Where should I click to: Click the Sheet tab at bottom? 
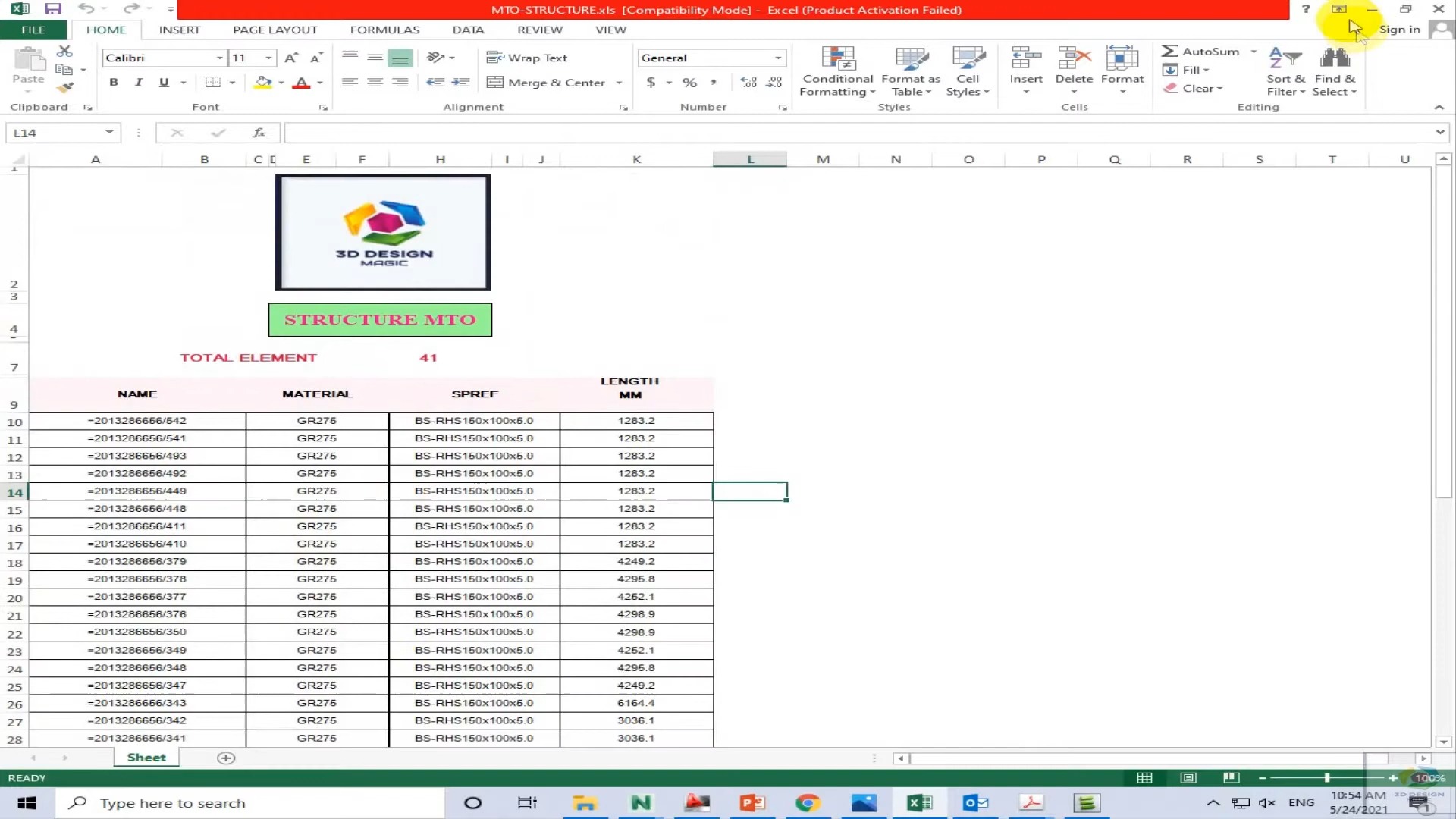tap(145, 757)
